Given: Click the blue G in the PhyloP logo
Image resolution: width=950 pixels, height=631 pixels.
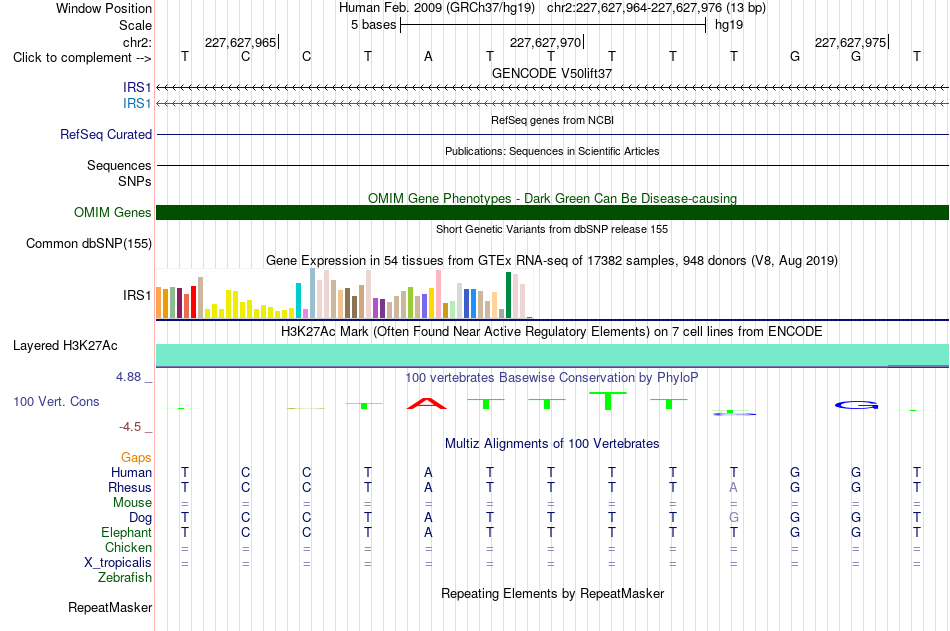Looking at the screenshot, I should [x=856, y=405].
